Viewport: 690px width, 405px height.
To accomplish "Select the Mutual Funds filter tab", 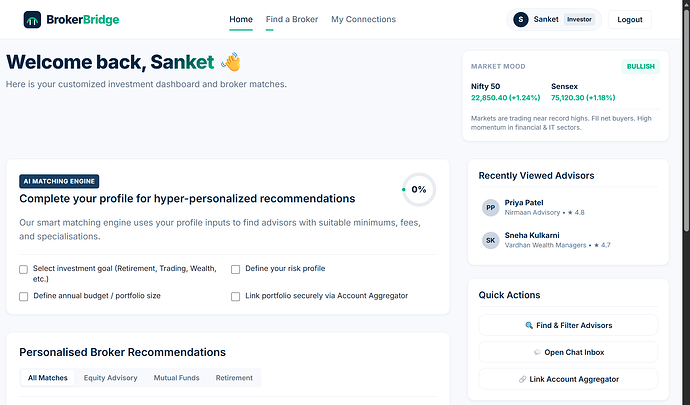I will tap(176, 378).
